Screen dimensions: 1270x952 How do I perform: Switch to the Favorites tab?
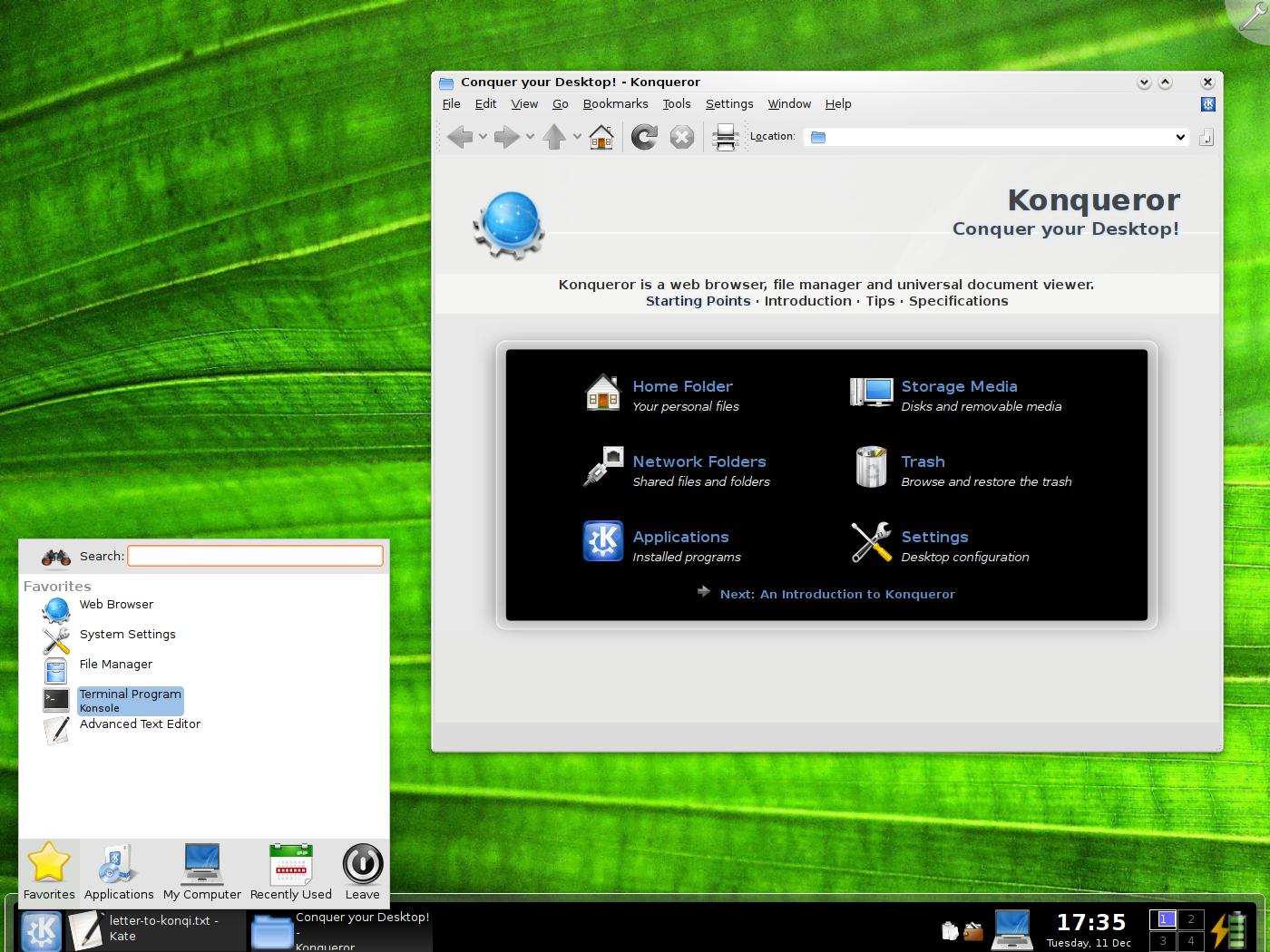(49, 870)
